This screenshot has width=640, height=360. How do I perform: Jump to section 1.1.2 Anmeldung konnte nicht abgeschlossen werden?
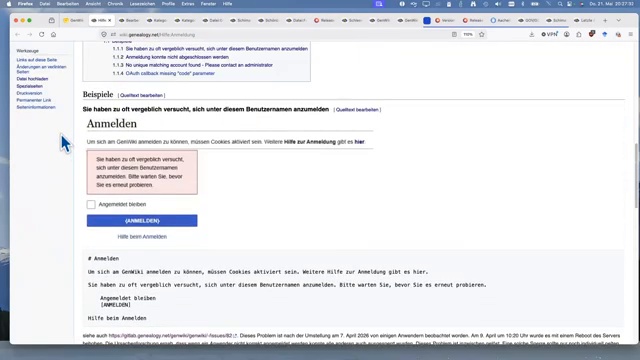(x=177, y=57)
